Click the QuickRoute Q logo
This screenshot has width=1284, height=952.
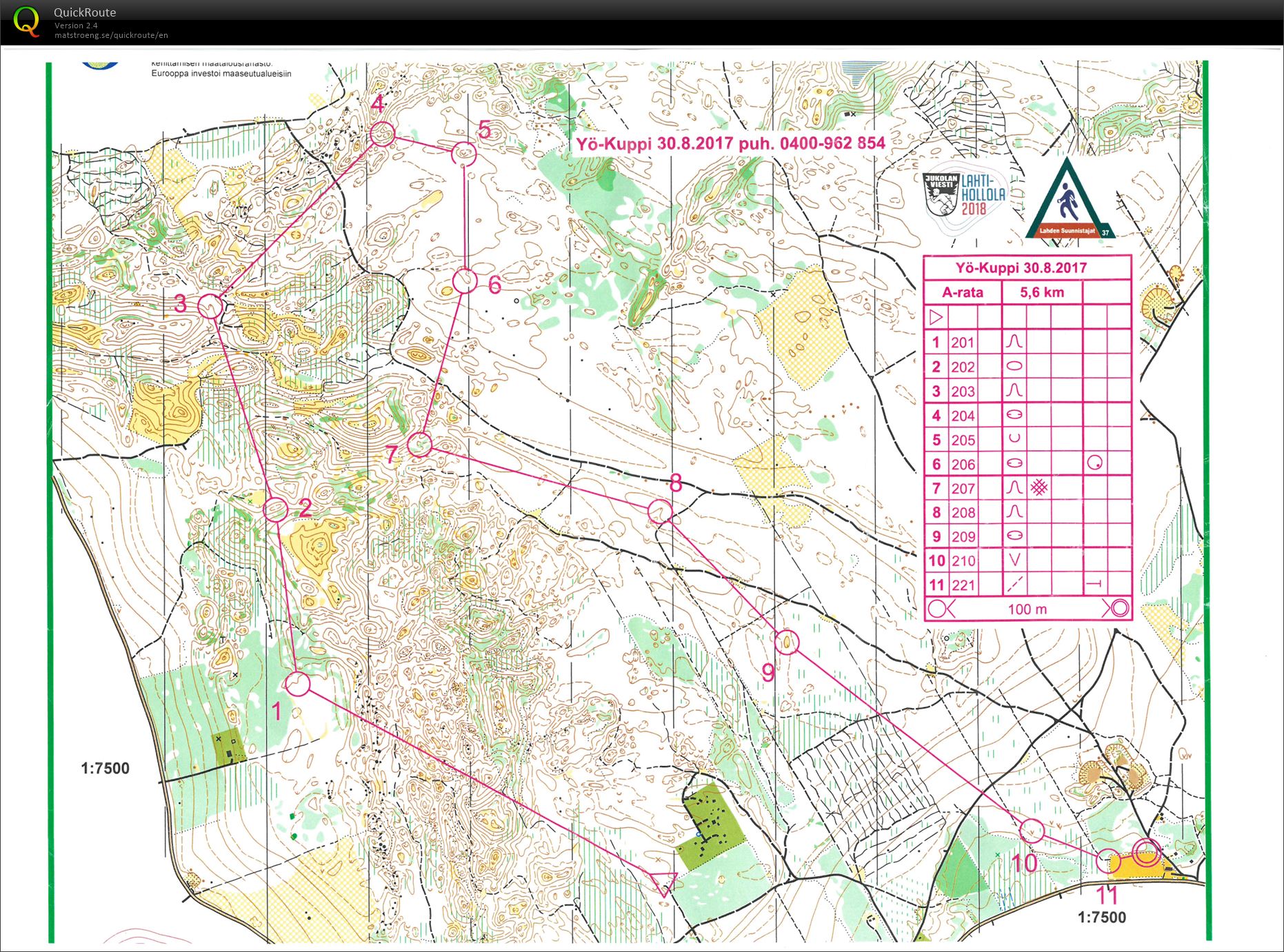tap(26, 21)
